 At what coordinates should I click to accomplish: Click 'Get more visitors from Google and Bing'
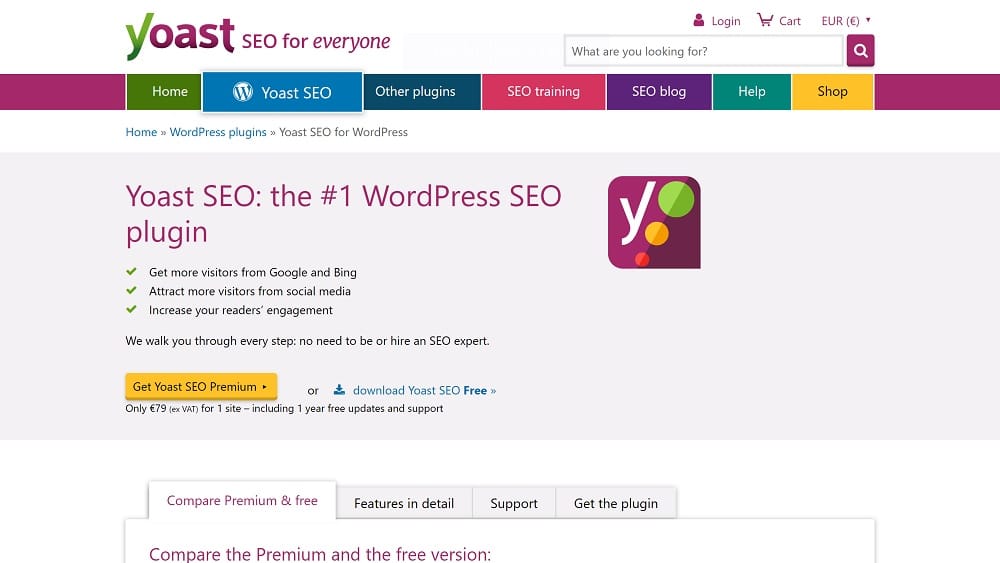(x=253, y=272)
